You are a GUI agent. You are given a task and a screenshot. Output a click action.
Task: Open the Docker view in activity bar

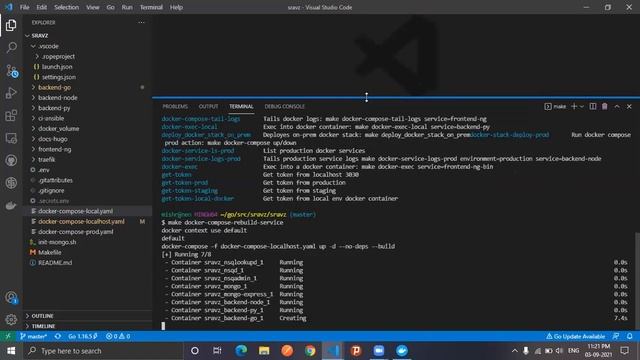11,205
